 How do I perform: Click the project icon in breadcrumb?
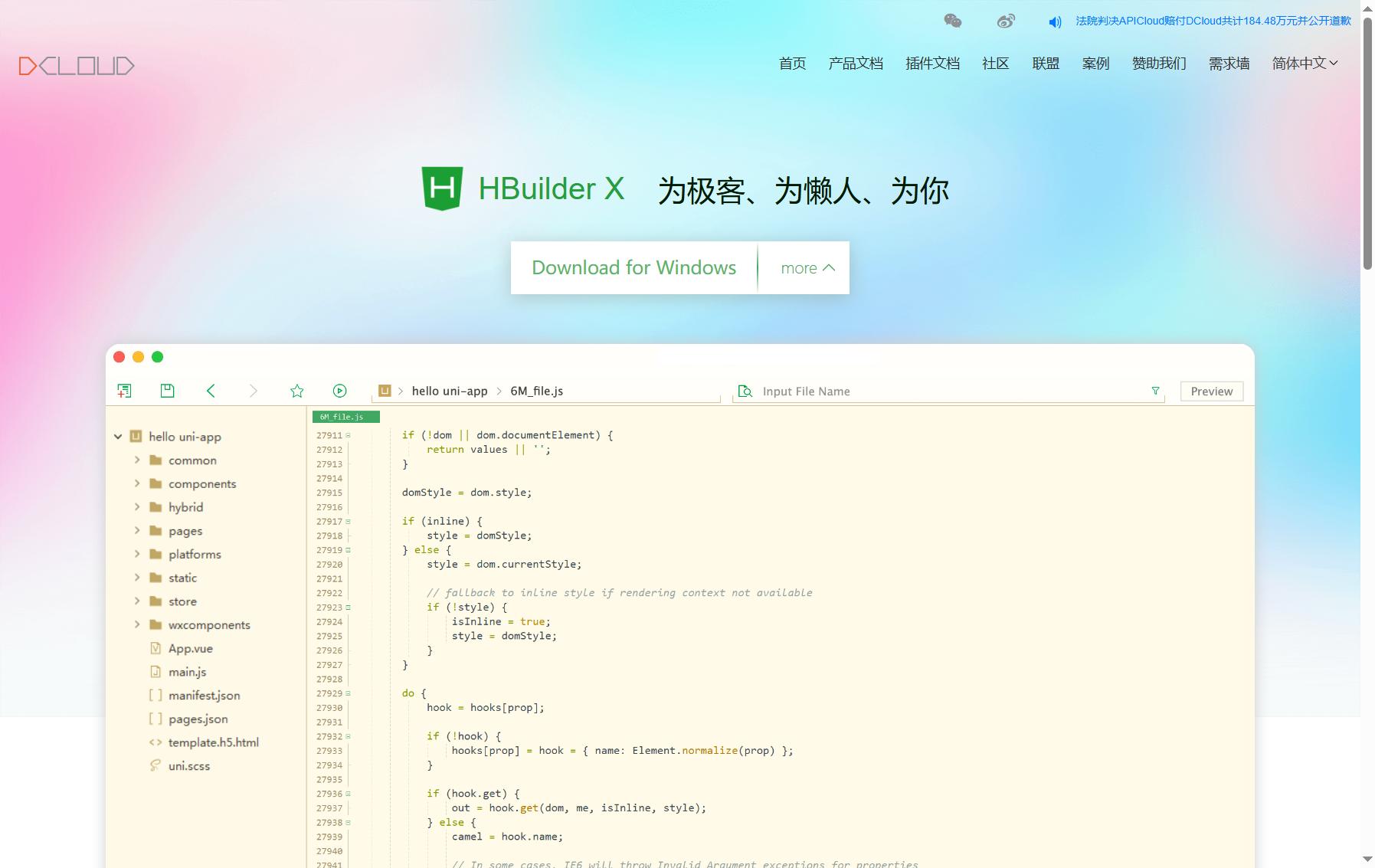tap(385, 391)
